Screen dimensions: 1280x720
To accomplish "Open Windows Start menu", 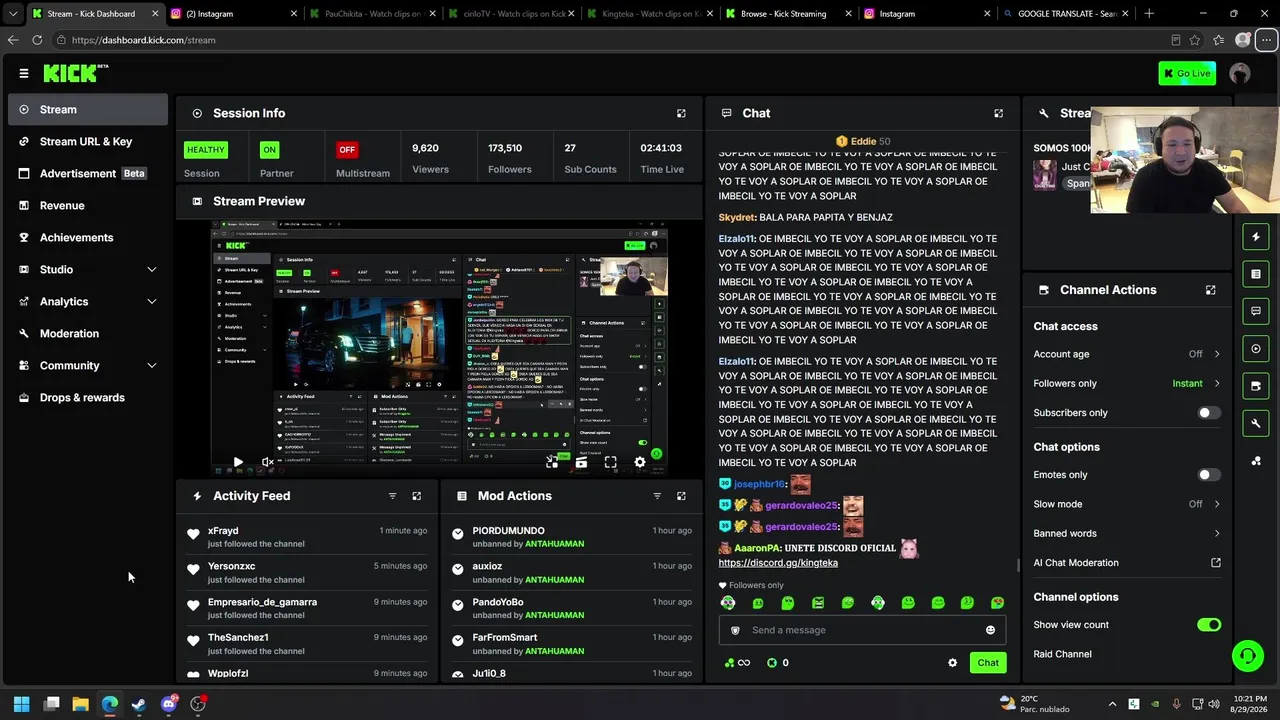I will click(x=22, y=704).
